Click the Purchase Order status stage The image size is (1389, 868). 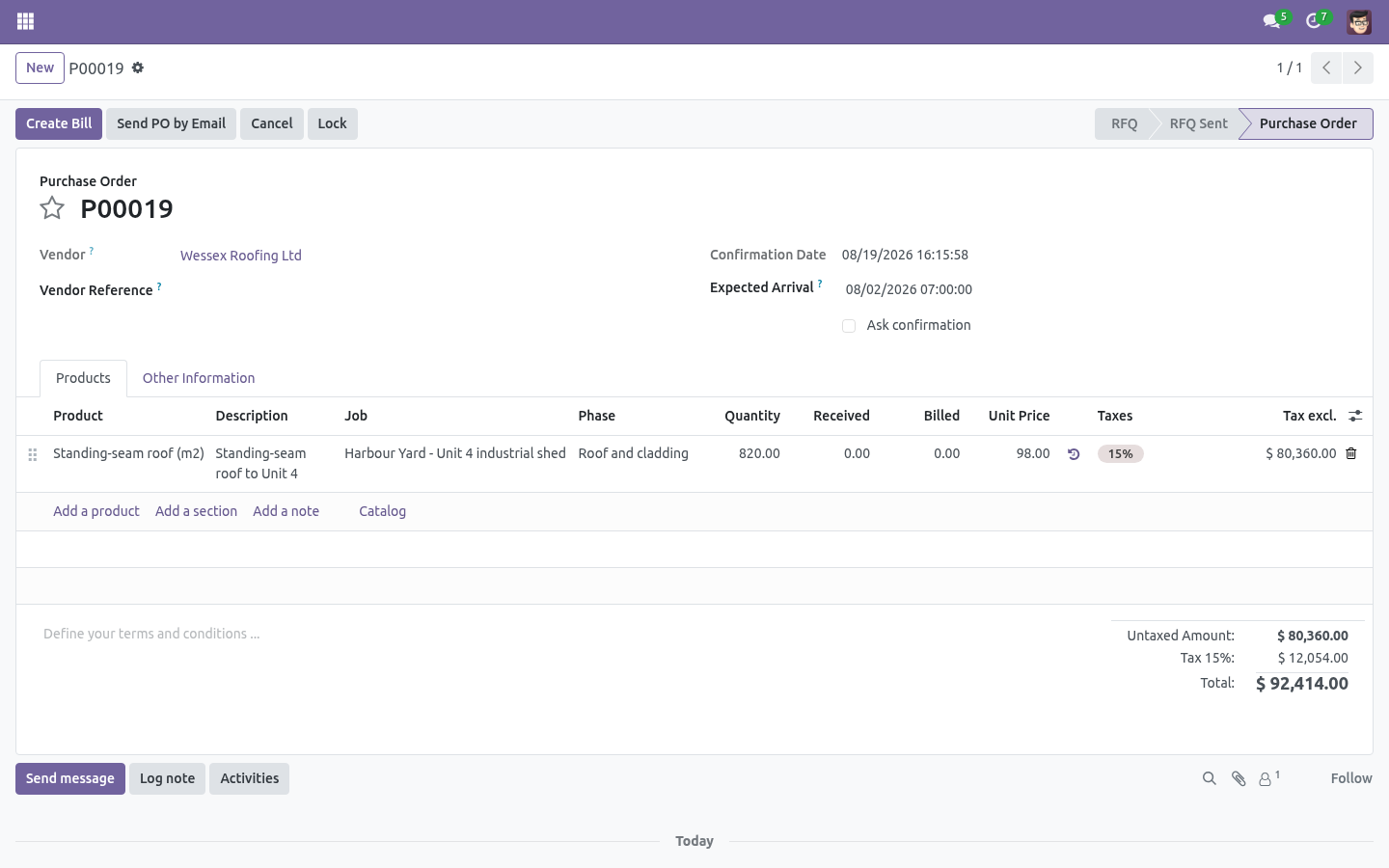click(1308, 123)
